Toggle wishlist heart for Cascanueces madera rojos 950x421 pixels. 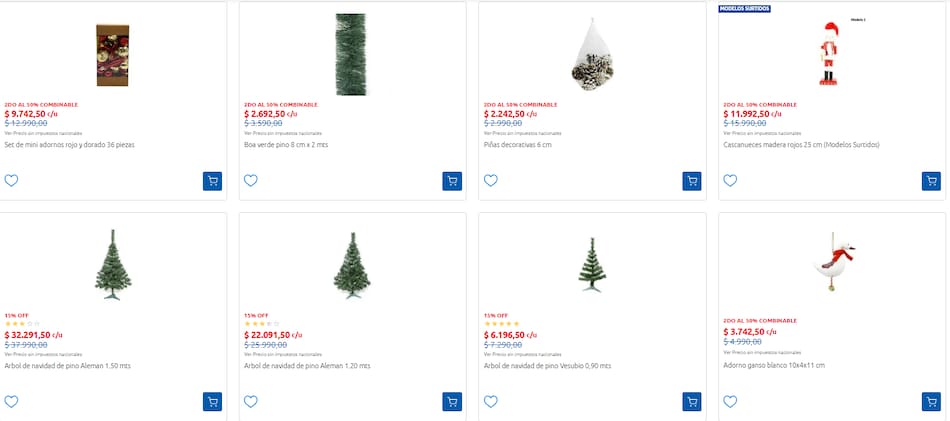730,181
